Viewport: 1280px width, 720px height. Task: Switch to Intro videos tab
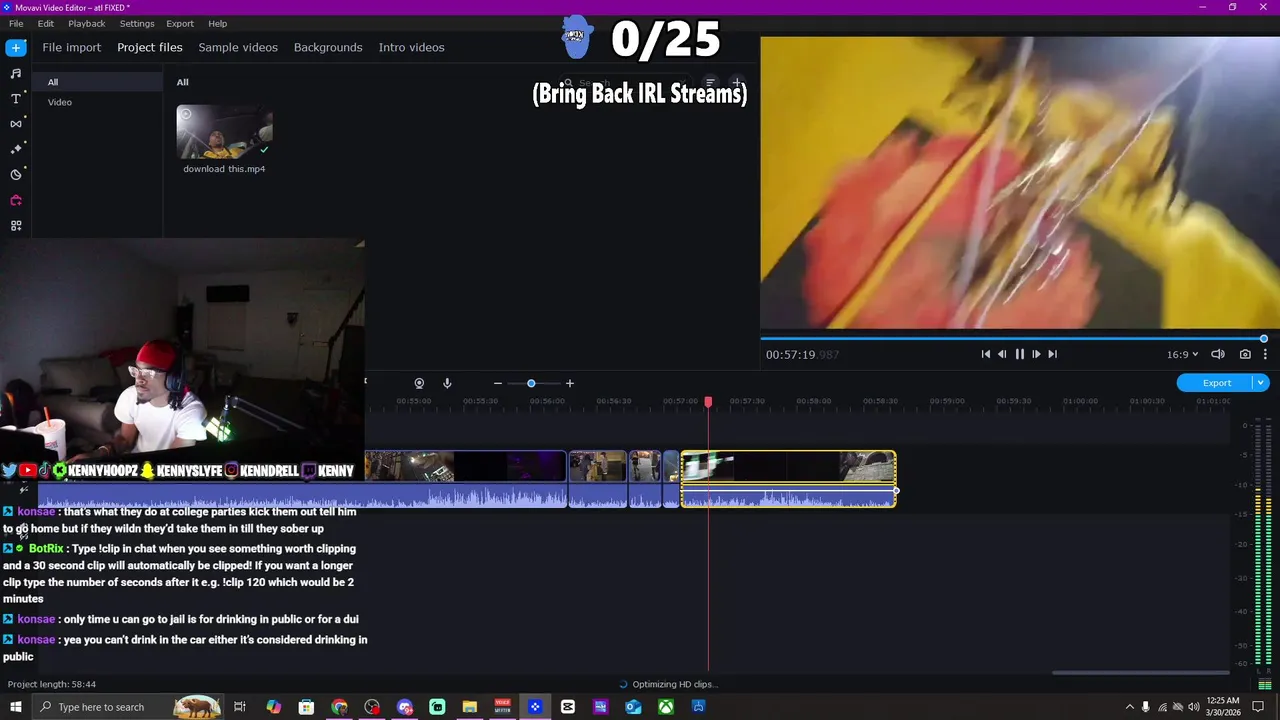(x=411, y=47)
